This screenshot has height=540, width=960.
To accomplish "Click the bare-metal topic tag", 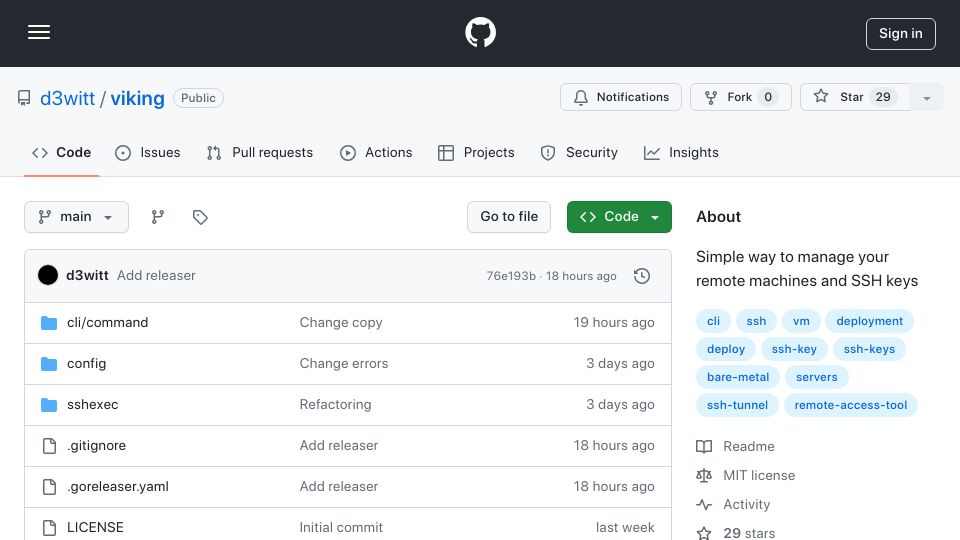I will [x=738, y=377].
